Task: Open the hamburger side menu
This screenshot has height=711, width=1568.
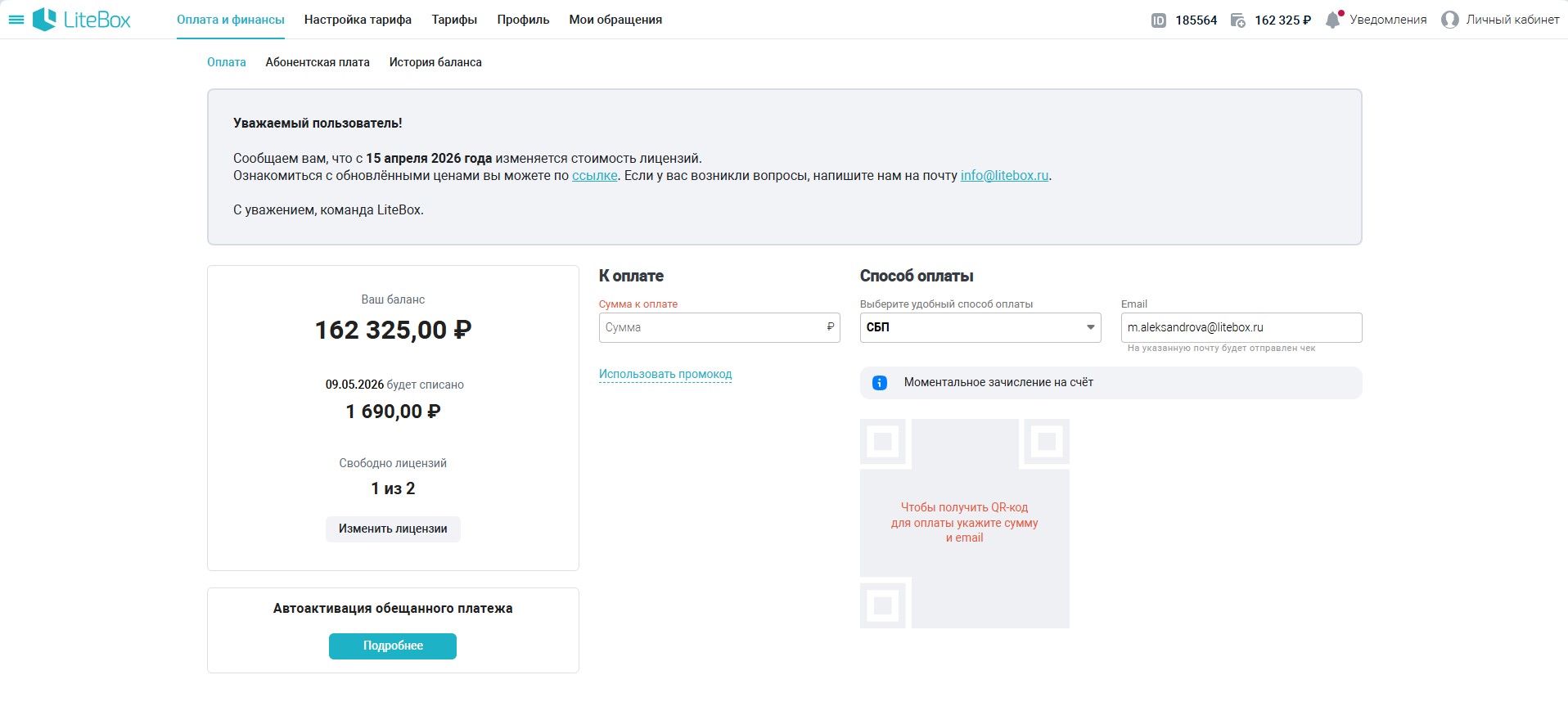Action: pyautogui.click(x=16, y=20)
